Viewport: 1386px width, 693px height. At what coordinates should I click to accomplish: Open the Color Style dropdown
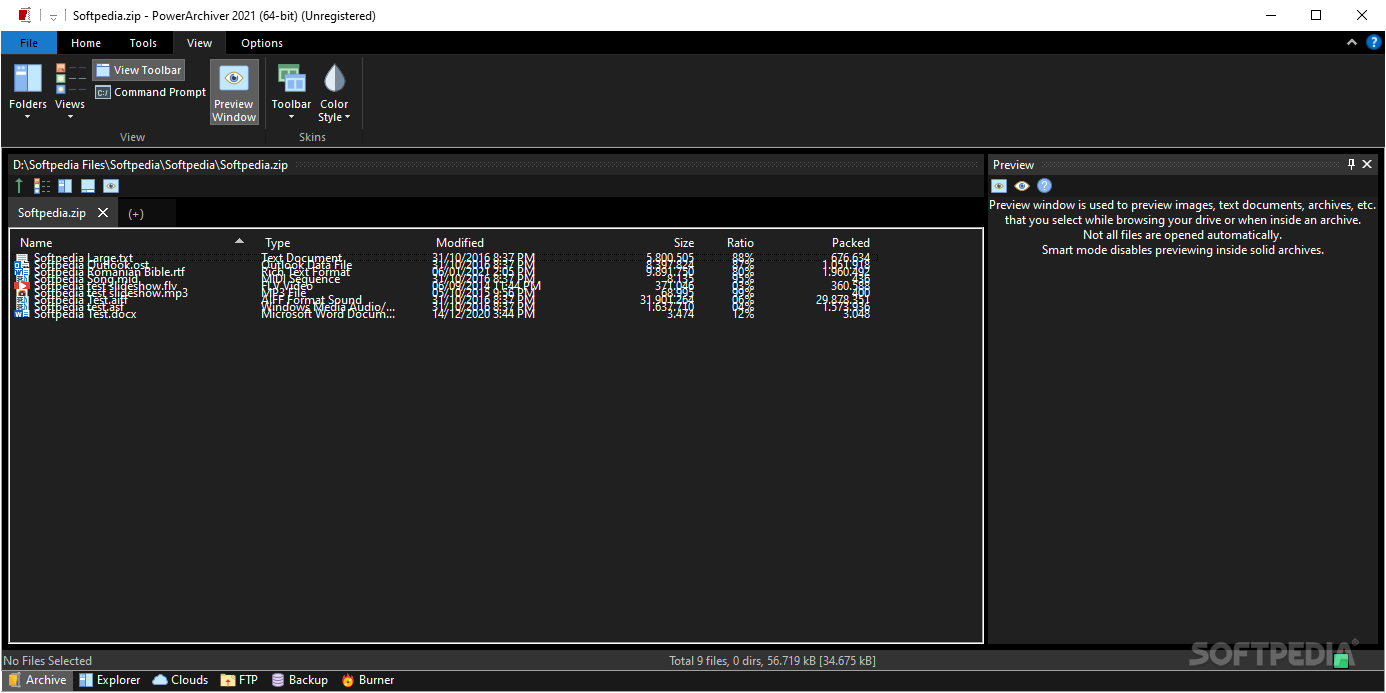coord(334,91)
